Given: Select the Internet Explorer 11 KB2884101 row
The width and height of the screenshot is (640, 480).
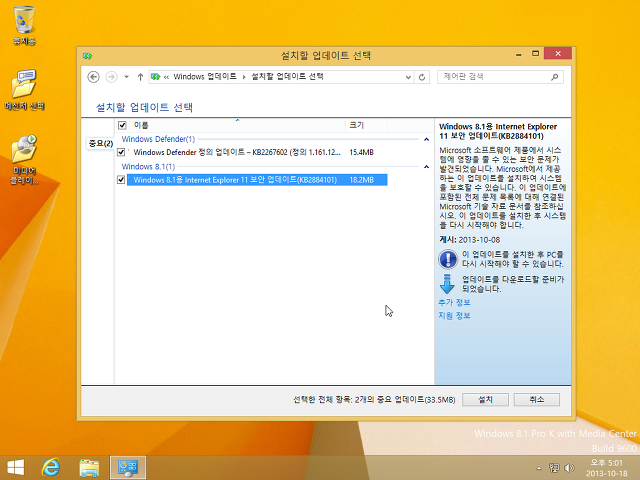Looking at the screenshot, I should tap(257, 180).
